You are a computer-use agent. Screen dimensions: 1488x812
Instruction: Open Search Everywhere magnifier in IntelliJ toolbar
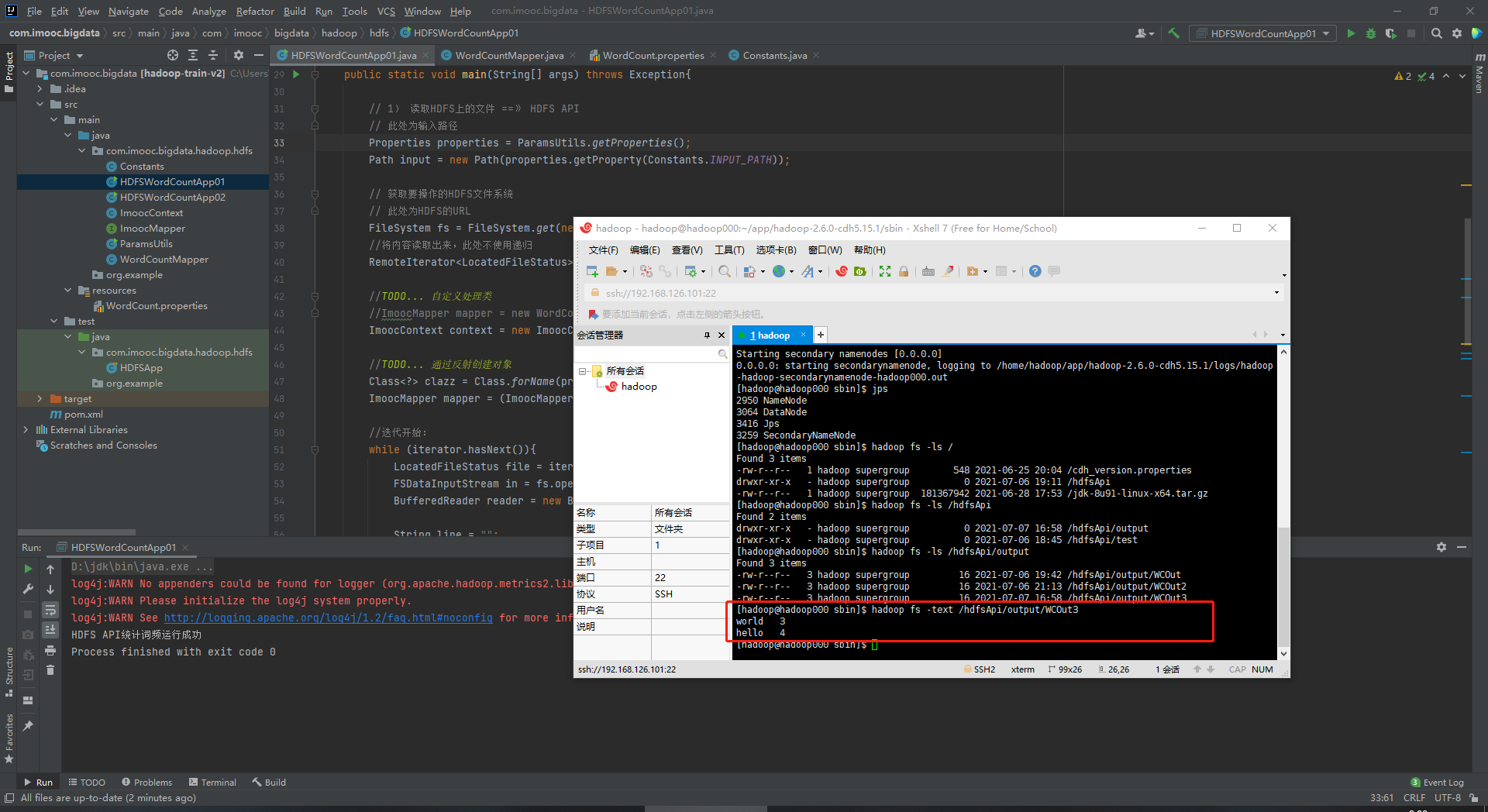pos(1436,33)
